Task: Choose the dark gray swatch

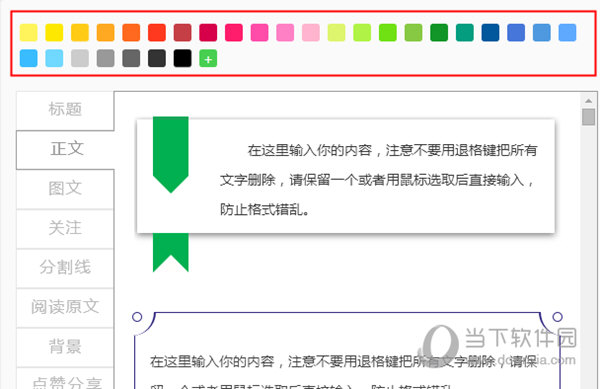Action: [x=131, y=58]
